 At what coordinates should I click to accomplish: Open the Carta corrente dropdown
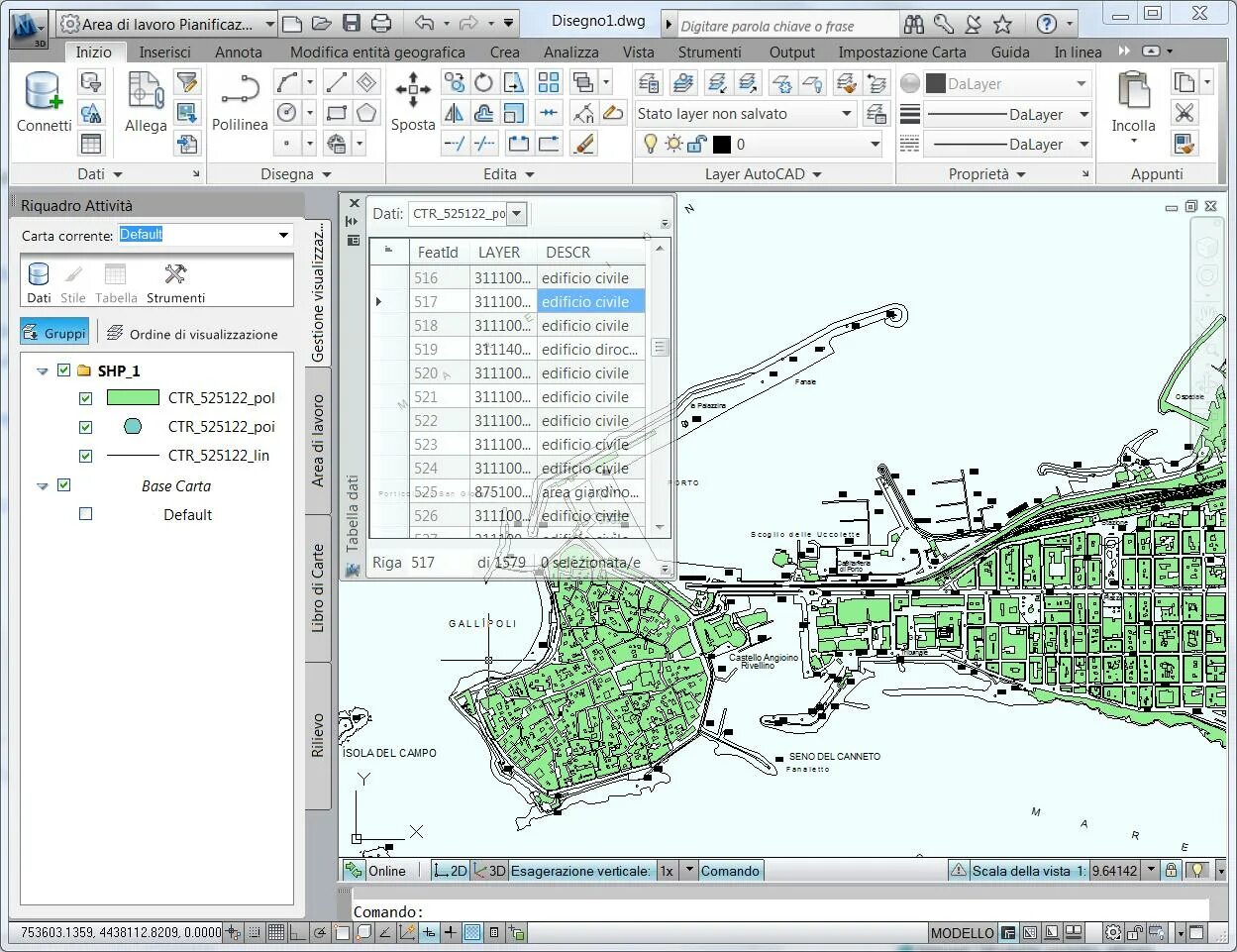pos(283,235)
